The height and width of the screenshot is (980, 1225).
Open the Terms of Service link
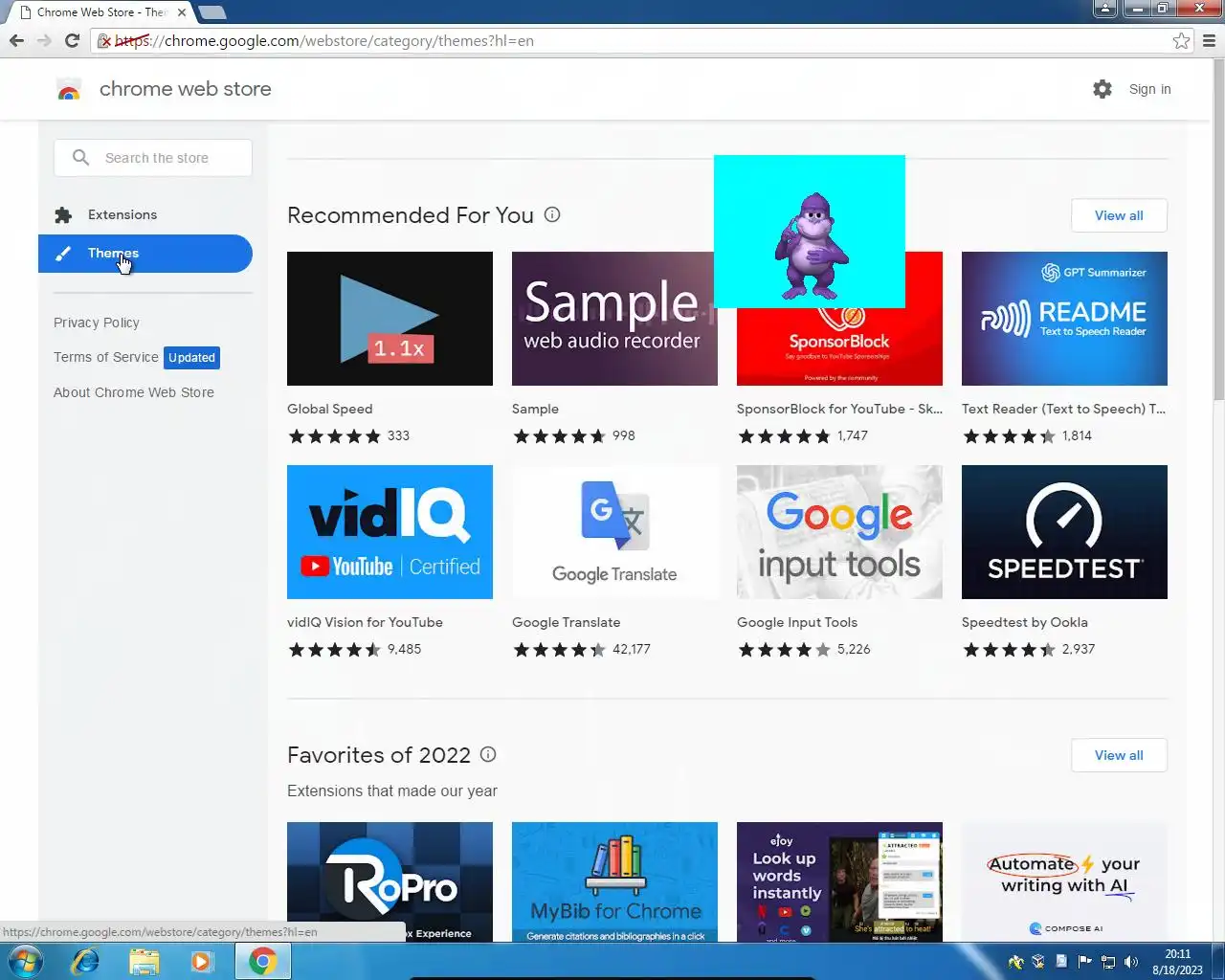106,357
